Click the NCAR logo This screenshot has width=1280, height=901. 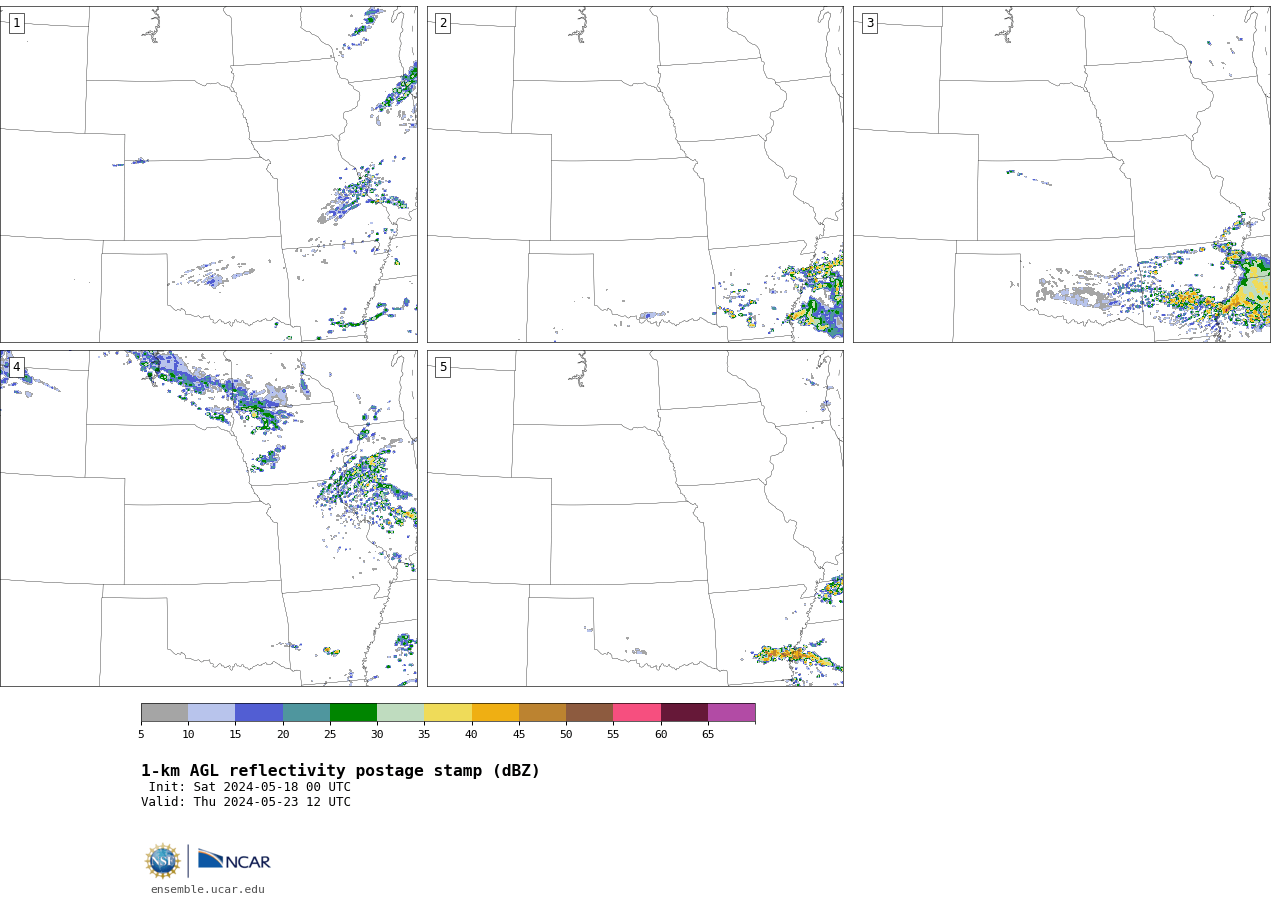pos(234,860)
